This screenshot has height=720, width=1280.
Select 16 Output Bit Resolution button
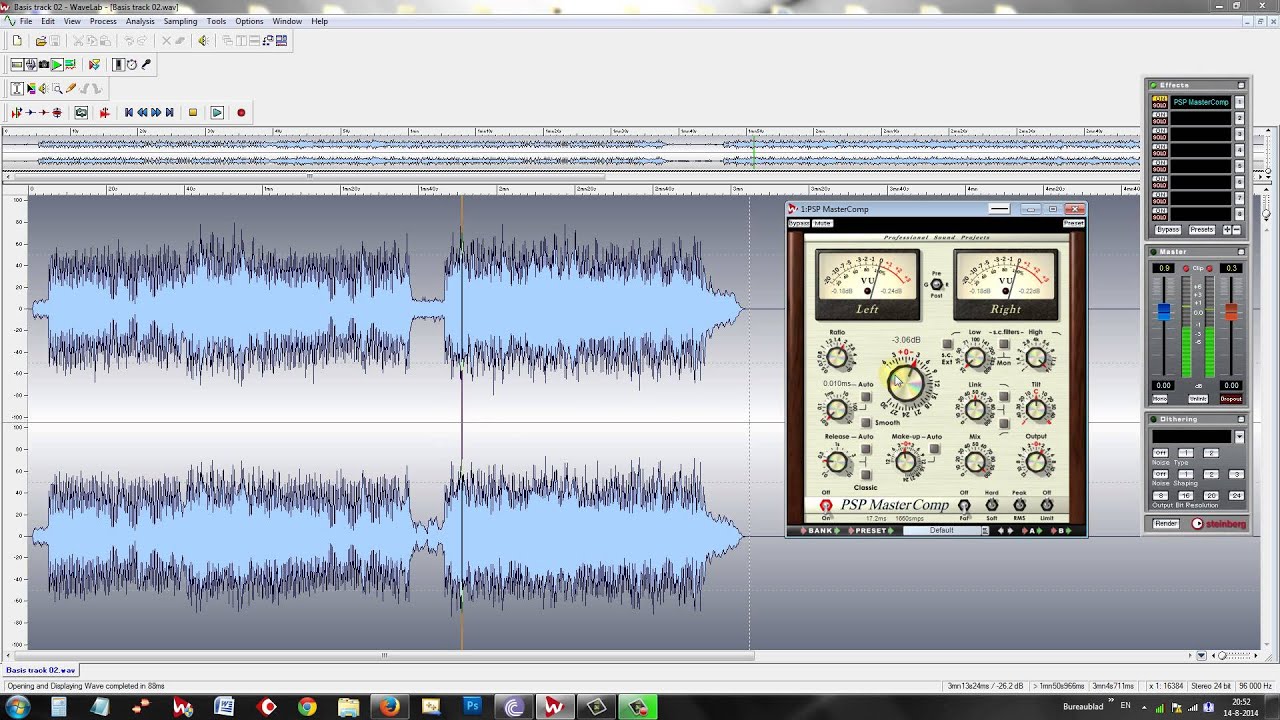click(1186, 496)
